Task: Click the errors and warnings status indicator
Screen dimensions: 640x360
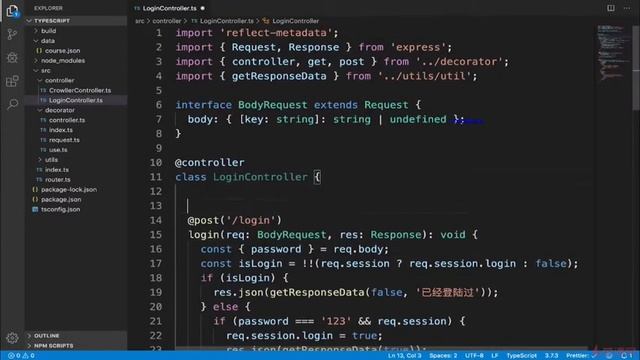Action: 21,356
